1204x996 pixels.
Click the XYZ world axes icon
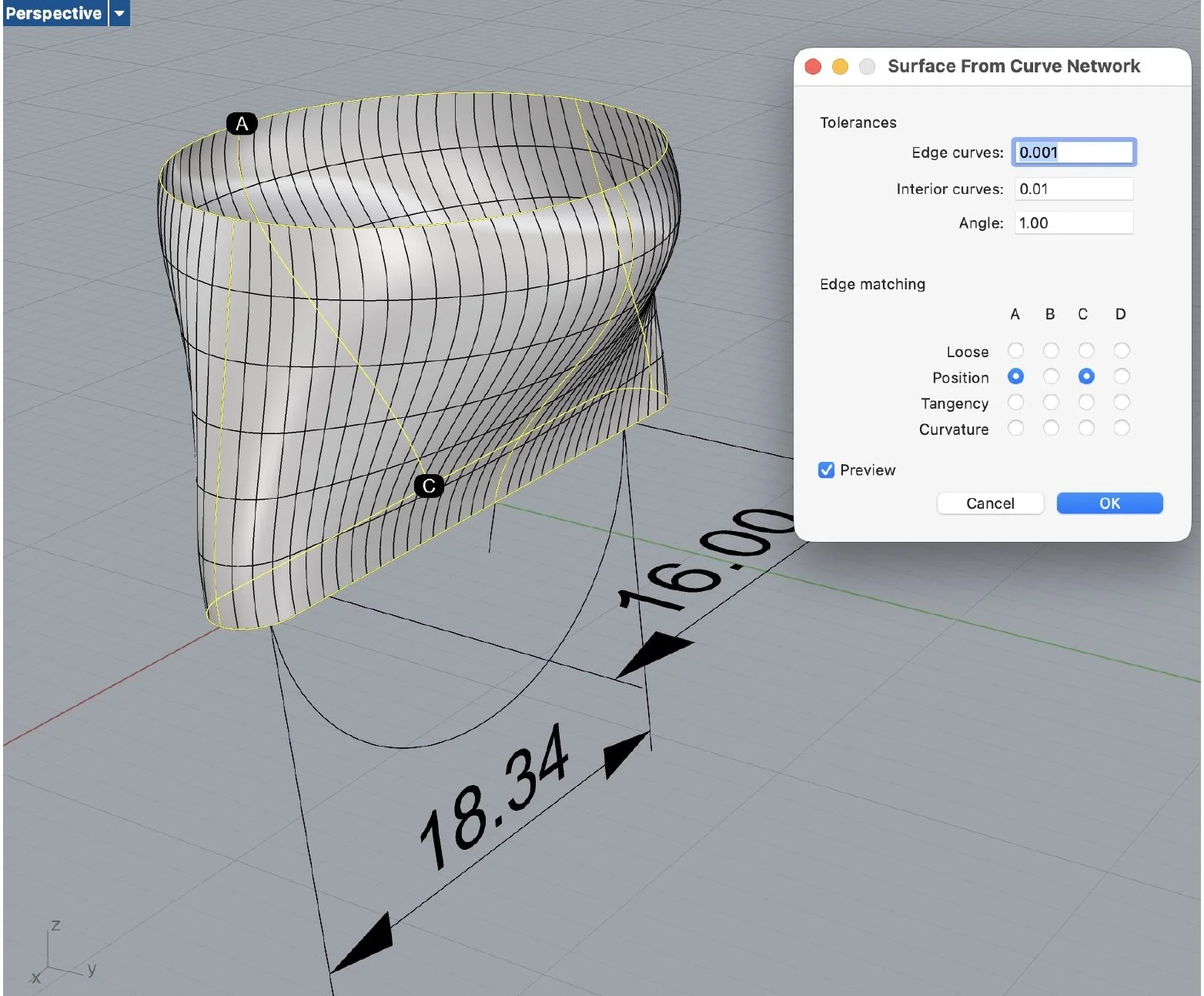[62, 952]
